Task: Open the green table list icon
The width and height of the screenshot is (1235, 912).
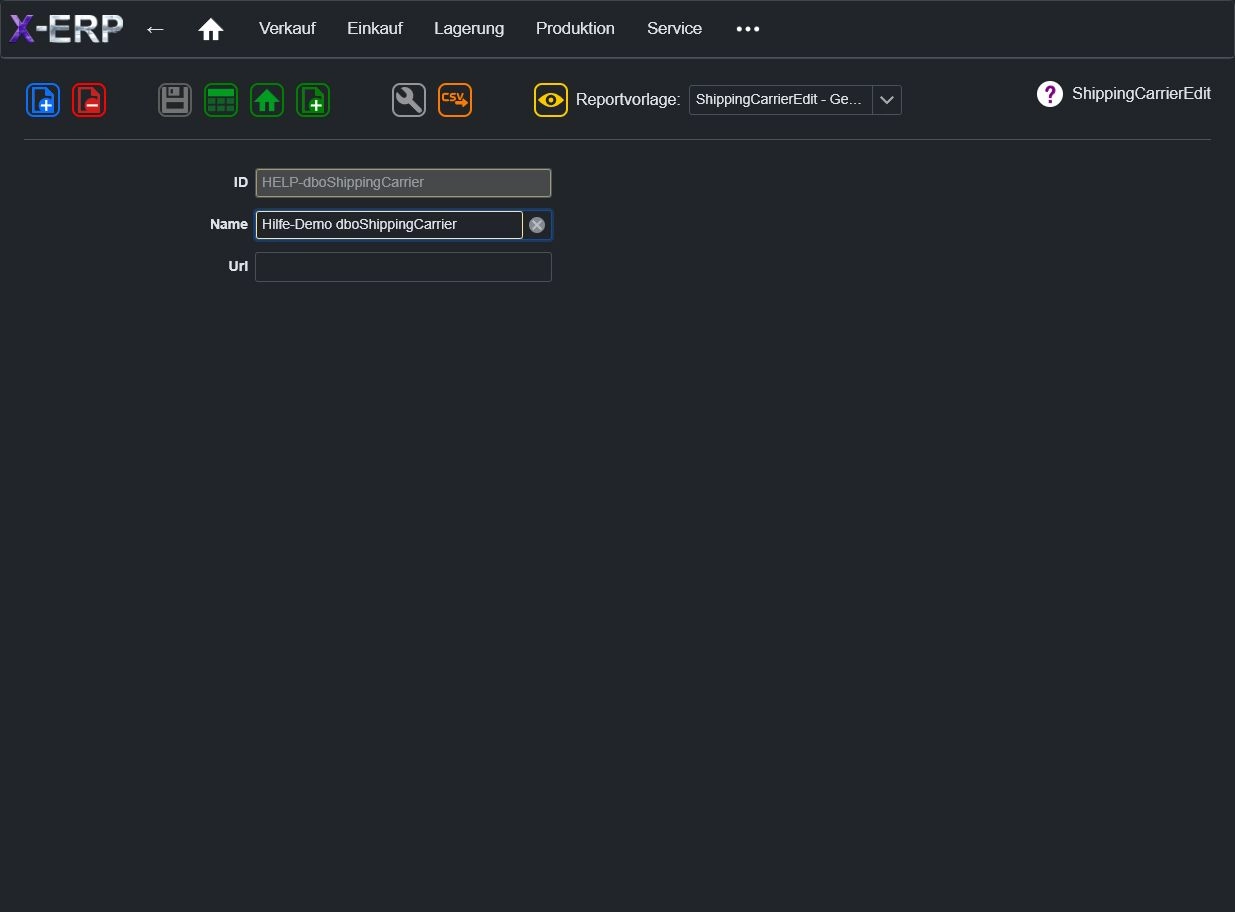Action: 221,100
